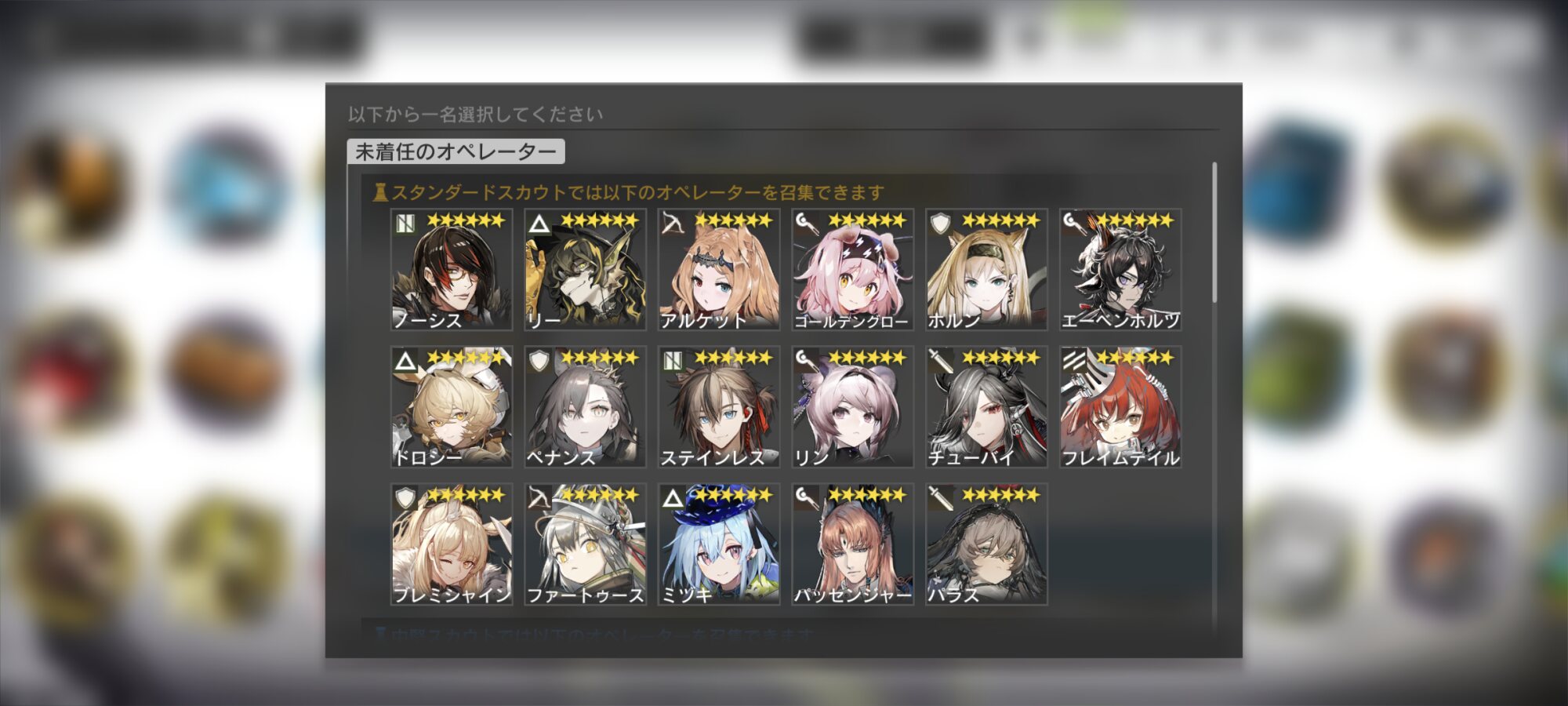This screenshot has width=1568, height=706.
Task: Choose ステインレス operator card
Action: [719, 407]
